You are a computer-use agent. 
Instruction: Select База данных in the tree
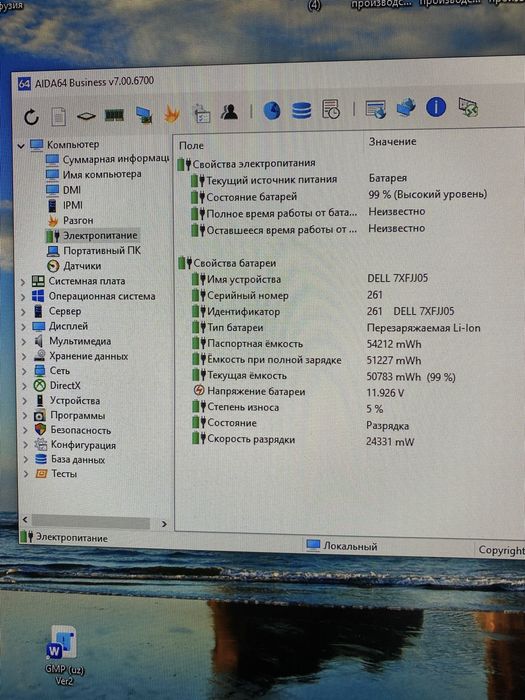coord(71,459)
